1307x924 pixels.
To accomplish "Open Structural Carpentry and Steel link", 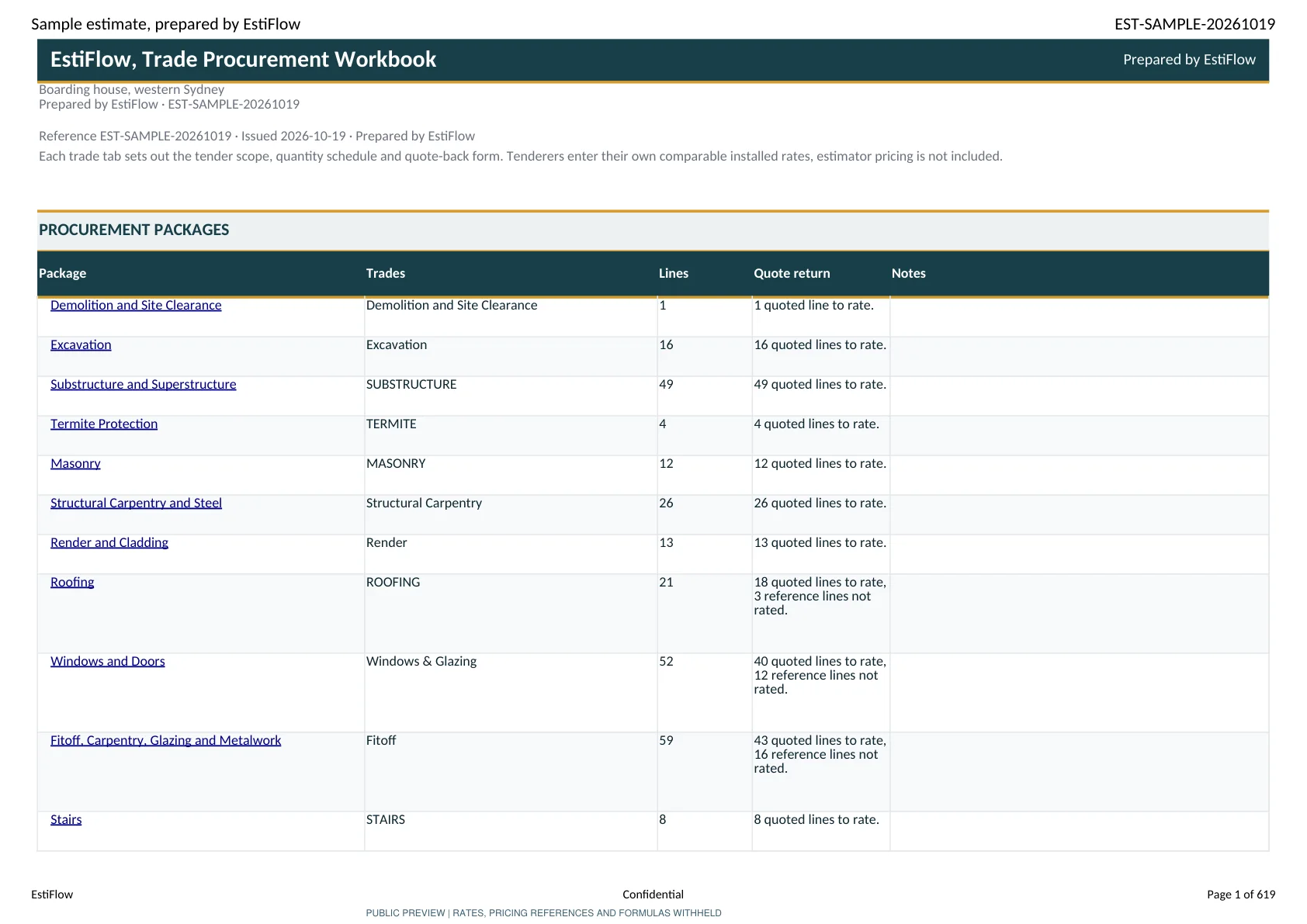I will 136,503.
